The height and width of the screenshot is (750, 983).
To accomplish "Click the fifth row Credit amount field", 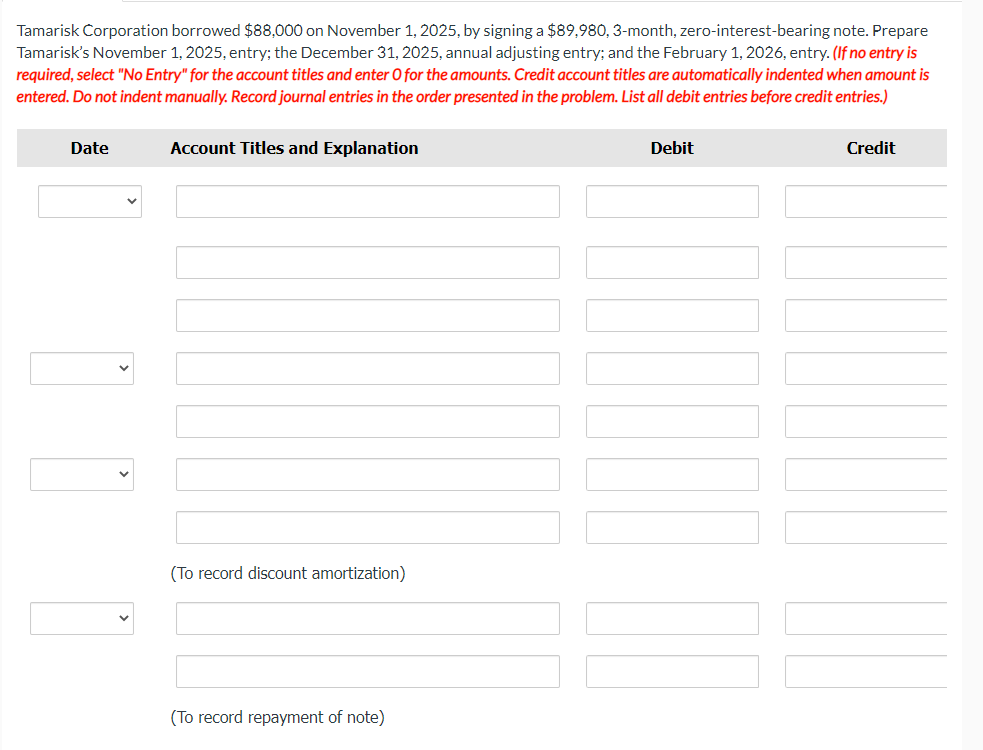I will coord(866,421).
